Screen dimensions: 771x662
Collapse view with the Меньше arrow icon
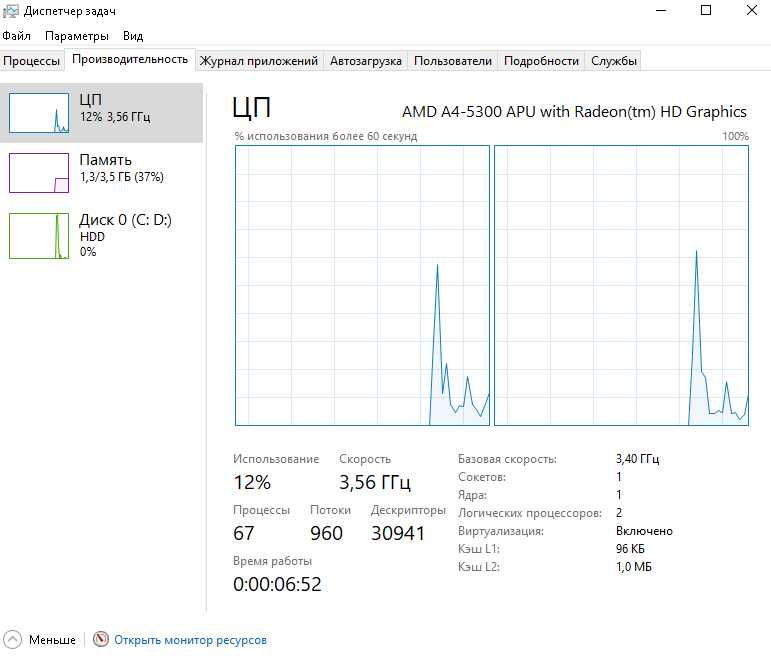tap(12, 639)
